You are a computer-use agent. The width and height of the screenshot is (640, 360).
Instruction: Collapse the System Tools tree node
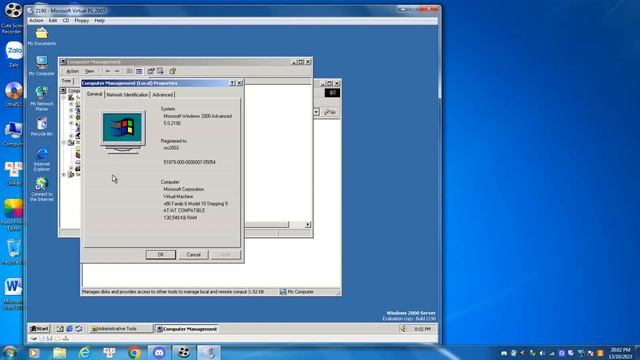pos(64,97)
